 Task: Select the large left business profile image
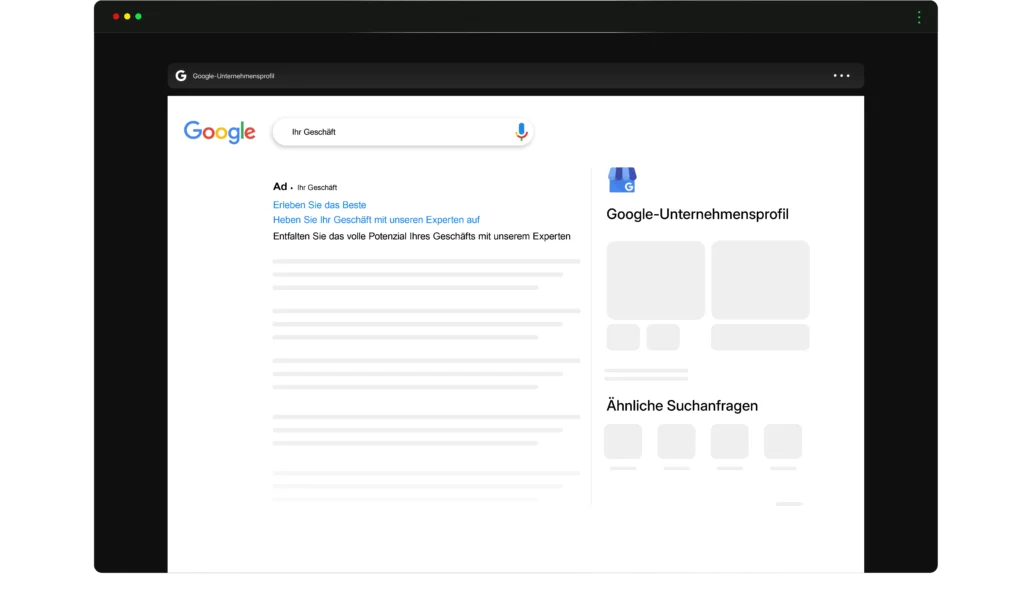(654, 280)
